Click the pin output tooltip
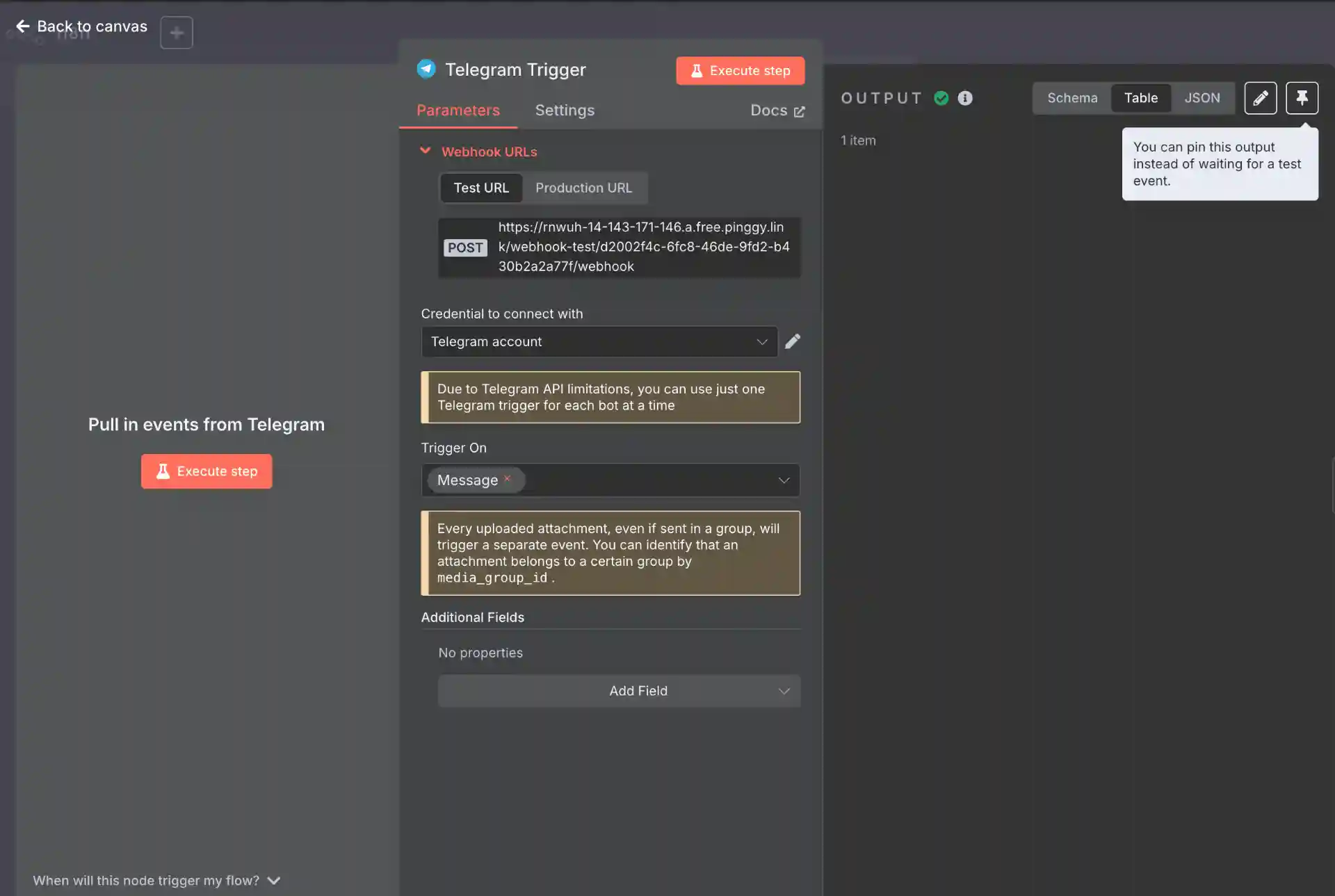The width and height of the screenshot is (1335, 896). tap(1220, 164)
